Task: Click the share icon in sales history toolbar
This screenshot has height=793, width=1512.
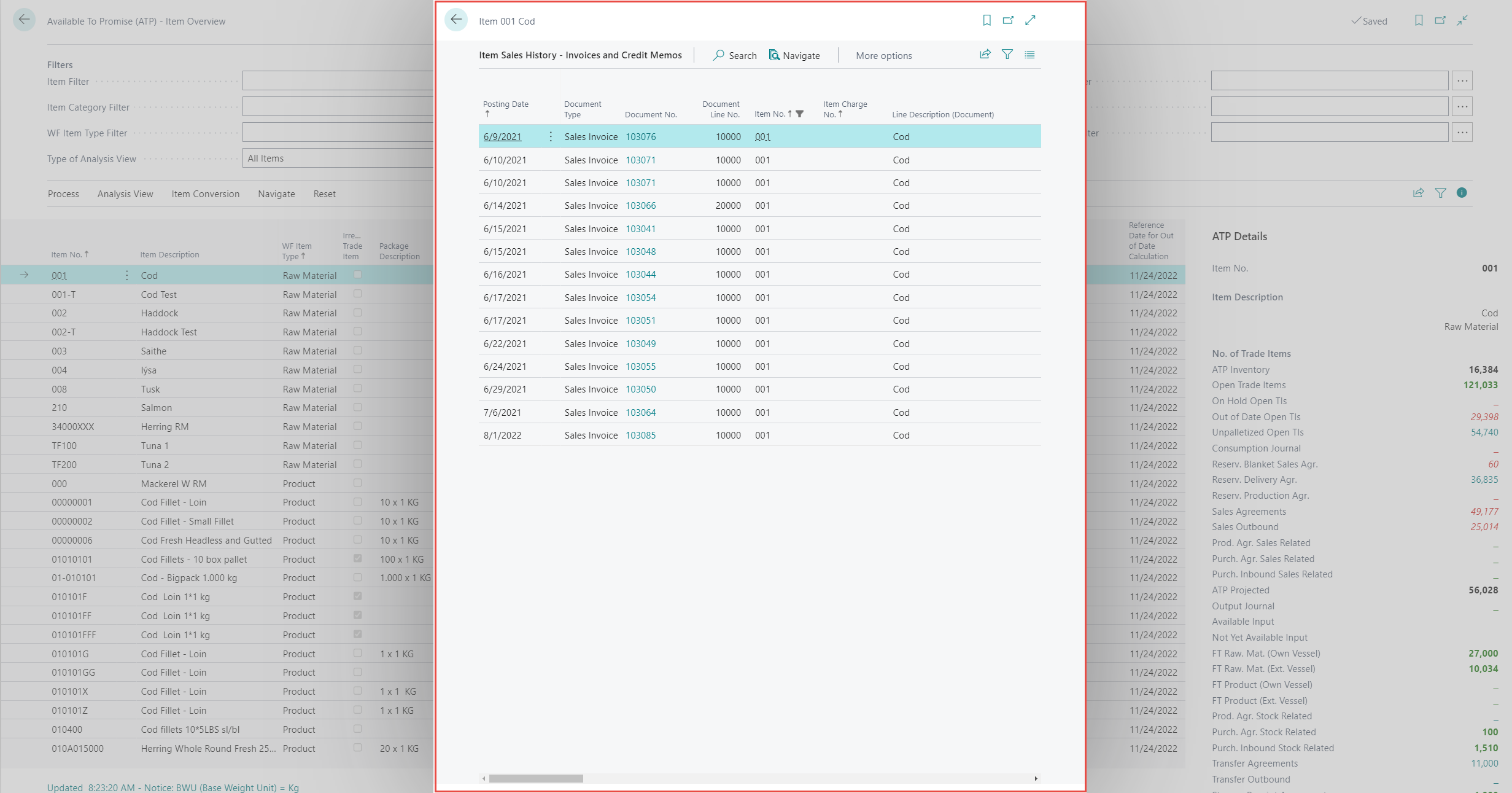Action: point(985,55)
